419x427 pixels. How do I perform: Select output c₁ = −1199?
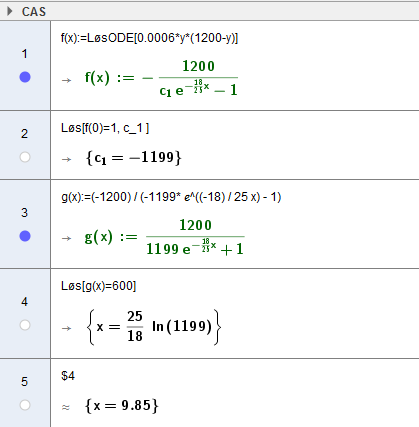(133, 157)
